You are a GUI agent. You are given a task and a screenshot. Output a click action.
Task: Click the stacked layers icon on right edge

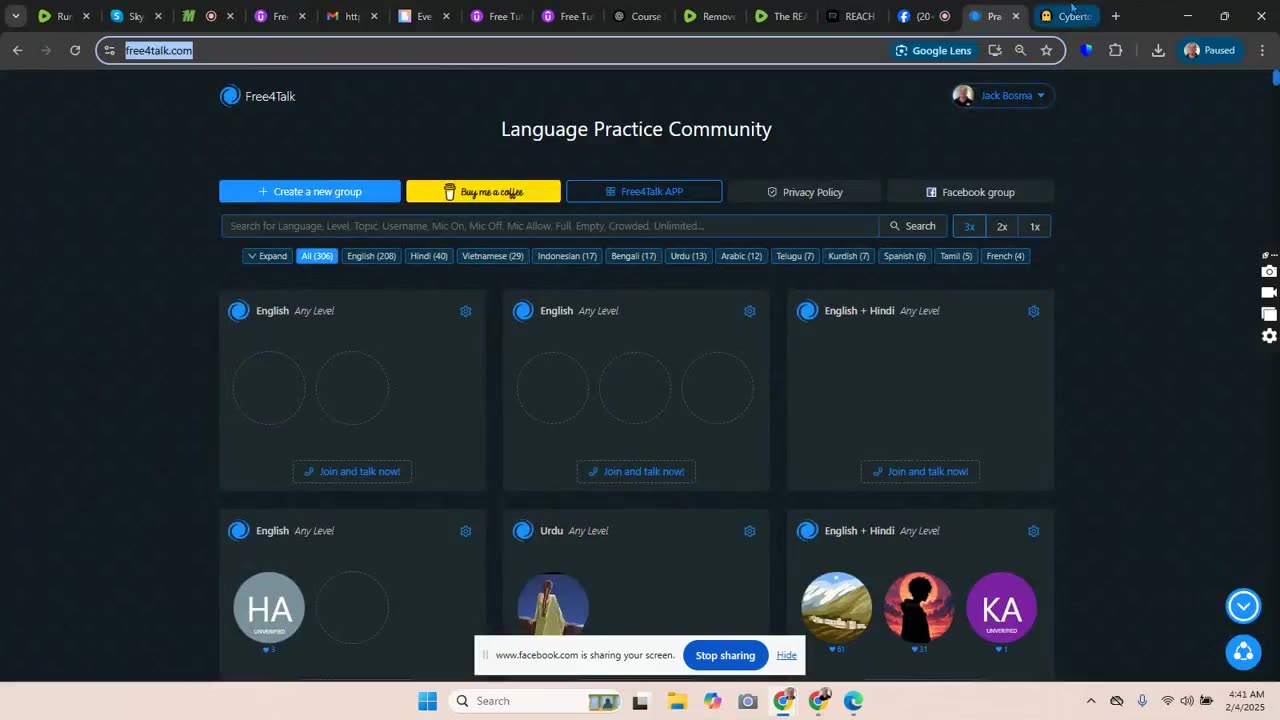[x=1269, y=314]
